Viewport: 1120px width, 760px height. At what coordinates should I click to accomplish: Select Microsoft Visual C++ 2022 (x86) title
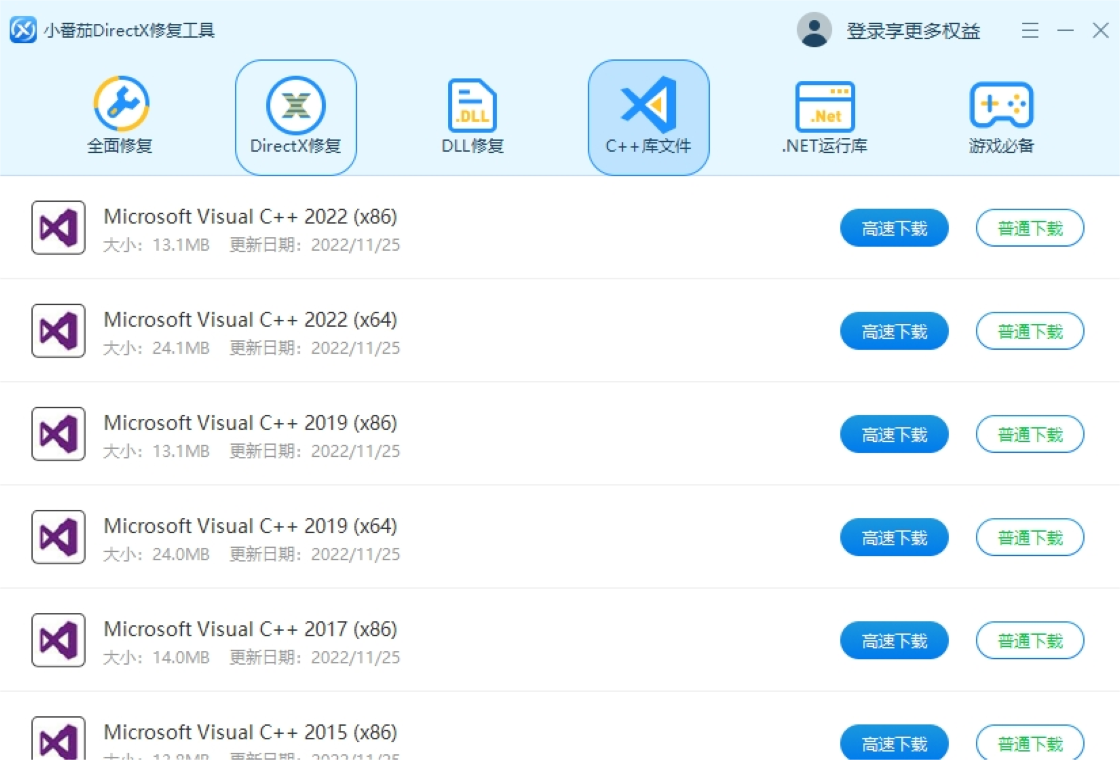250,216
